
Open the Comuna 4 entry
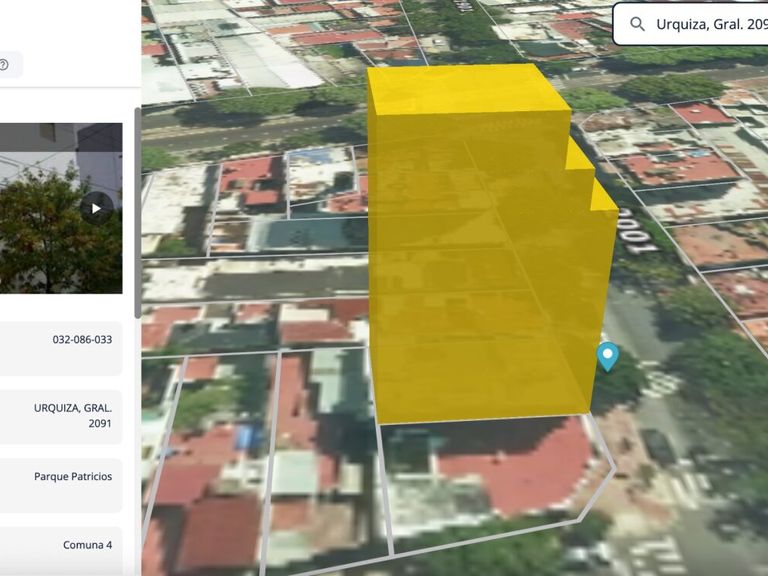point(61,551)
